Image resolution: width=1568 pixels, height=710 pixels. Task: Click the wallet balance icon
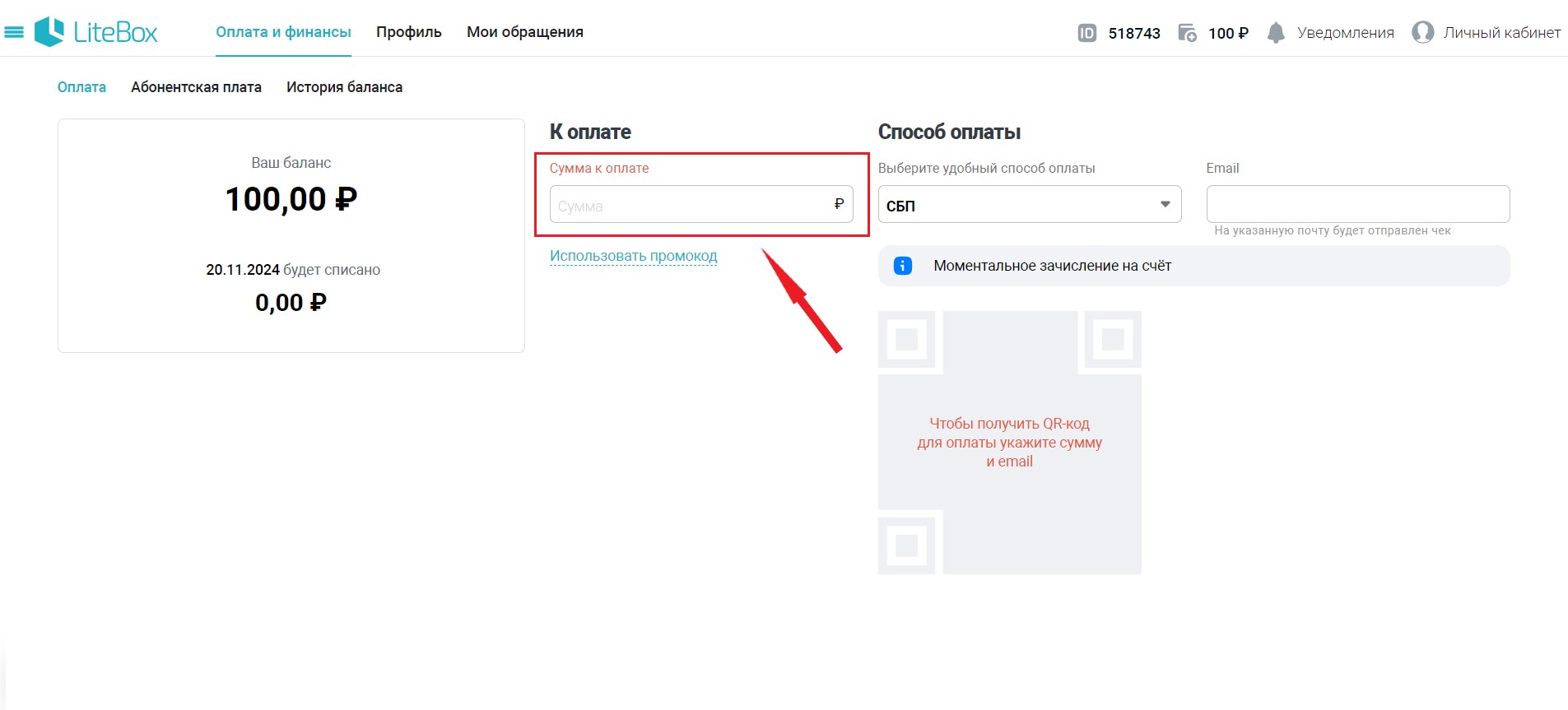[1187, 33]
